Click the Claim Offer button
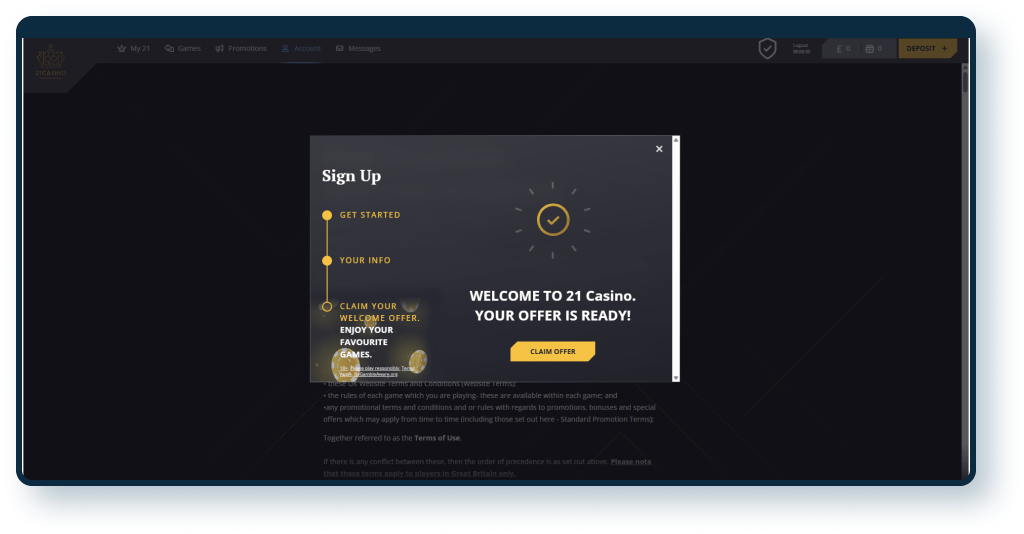1024x534 pixels. [x=552, y=351]
